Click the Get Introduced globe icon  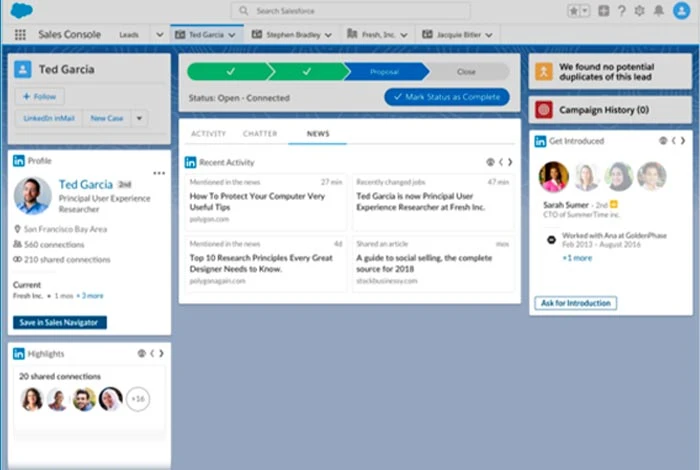tap(663, 141)
